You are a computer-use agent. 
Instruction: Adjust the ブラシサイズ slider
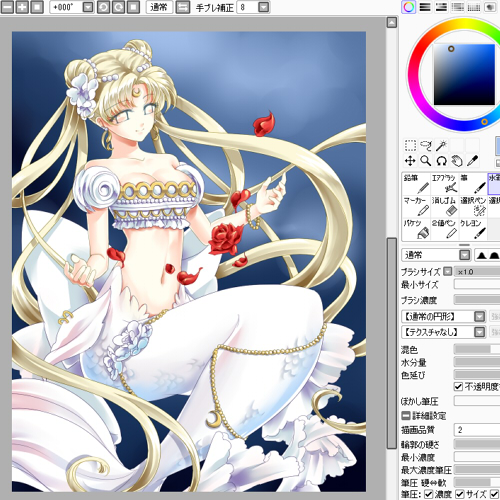tap(477, 272)
